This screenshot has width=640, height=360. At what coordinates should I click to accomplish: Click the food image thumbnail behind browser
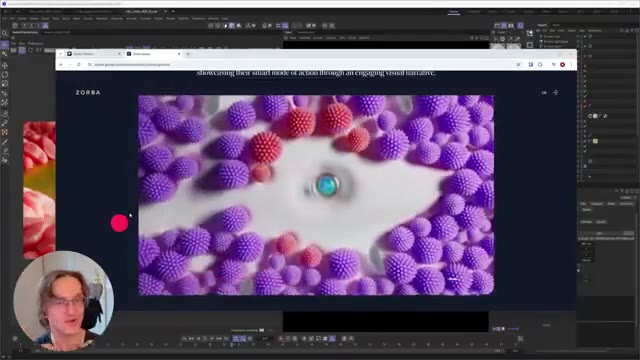coord(39,190)
